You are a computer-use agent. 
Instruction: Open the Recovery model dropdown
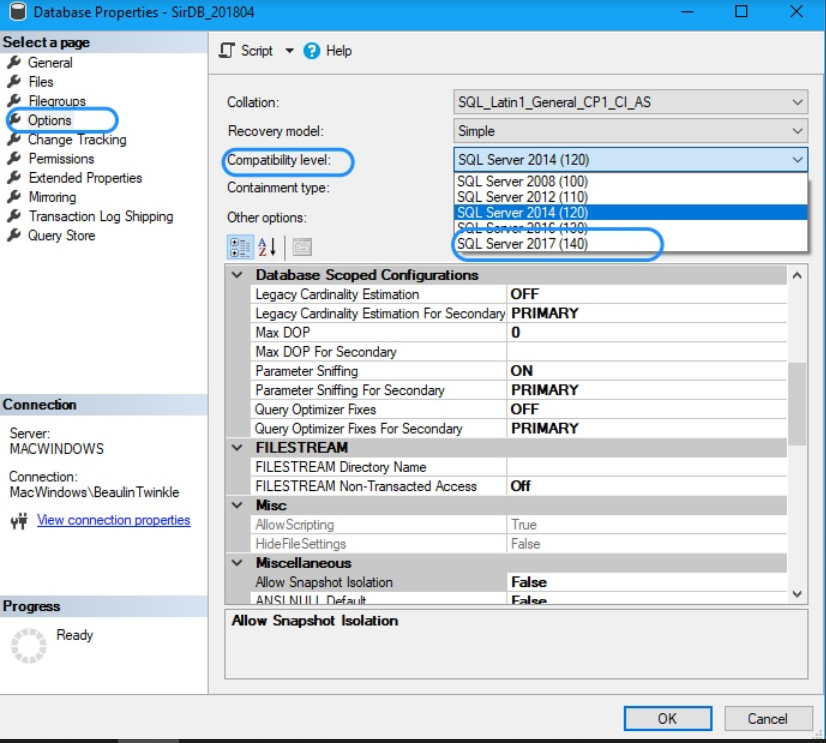(630, 131)
